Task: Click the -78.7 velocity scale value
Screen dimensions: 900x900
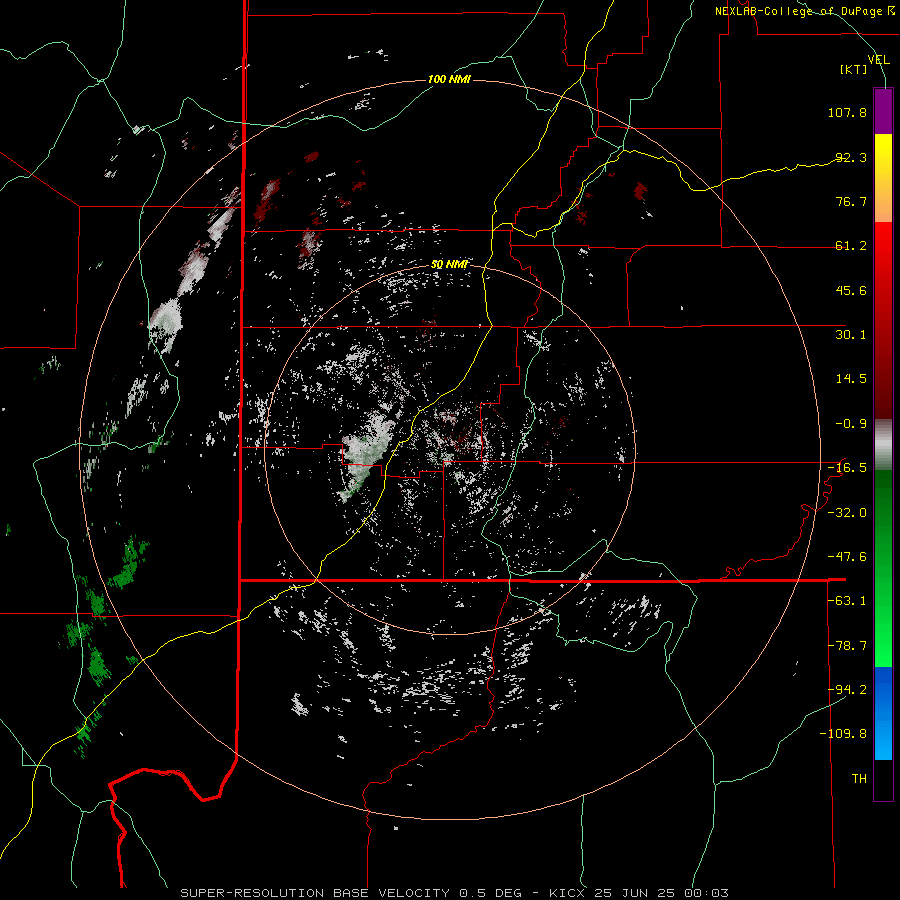Action: click(847, 646)
